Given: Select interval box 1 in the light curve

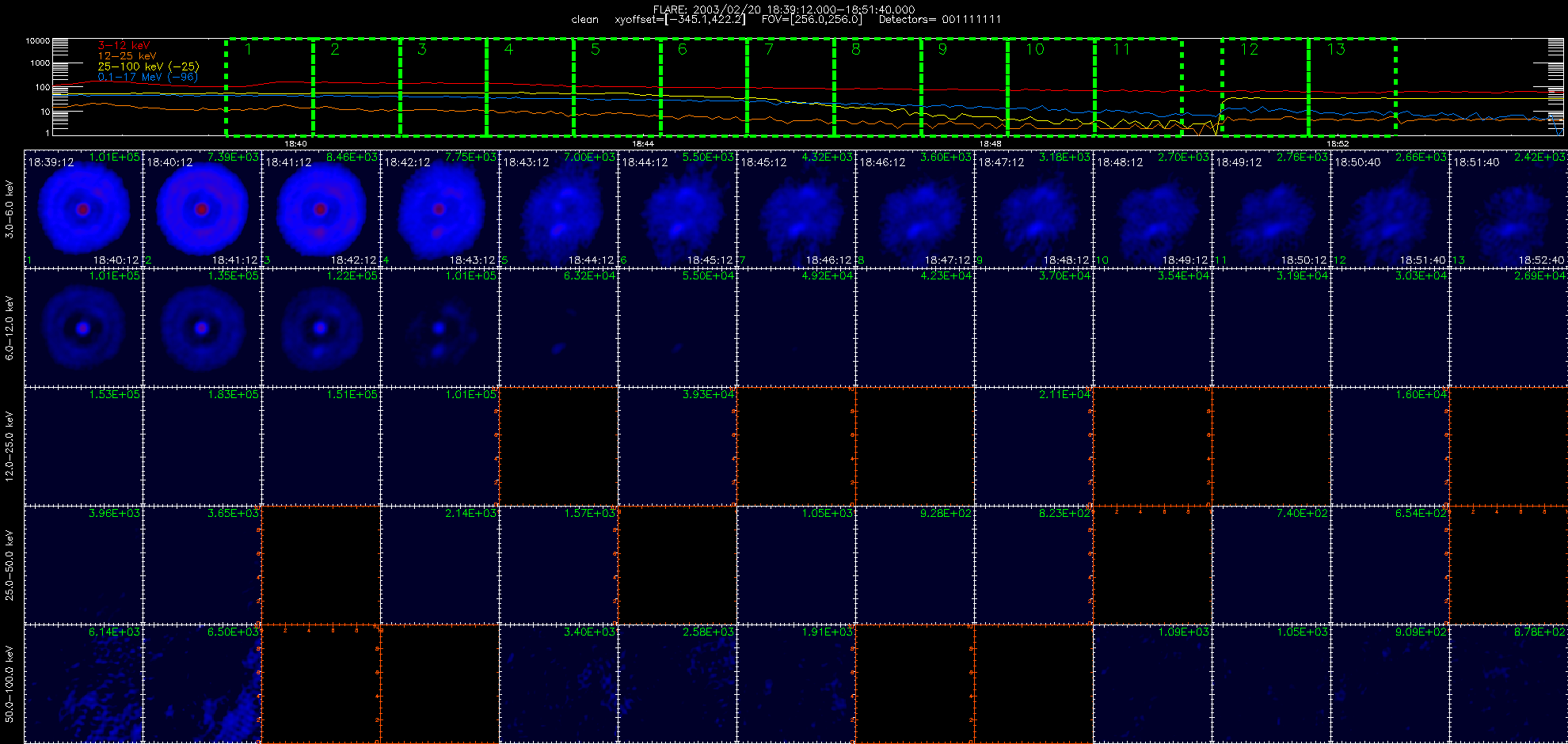Looking at the screenshot, I should (269, 87).
